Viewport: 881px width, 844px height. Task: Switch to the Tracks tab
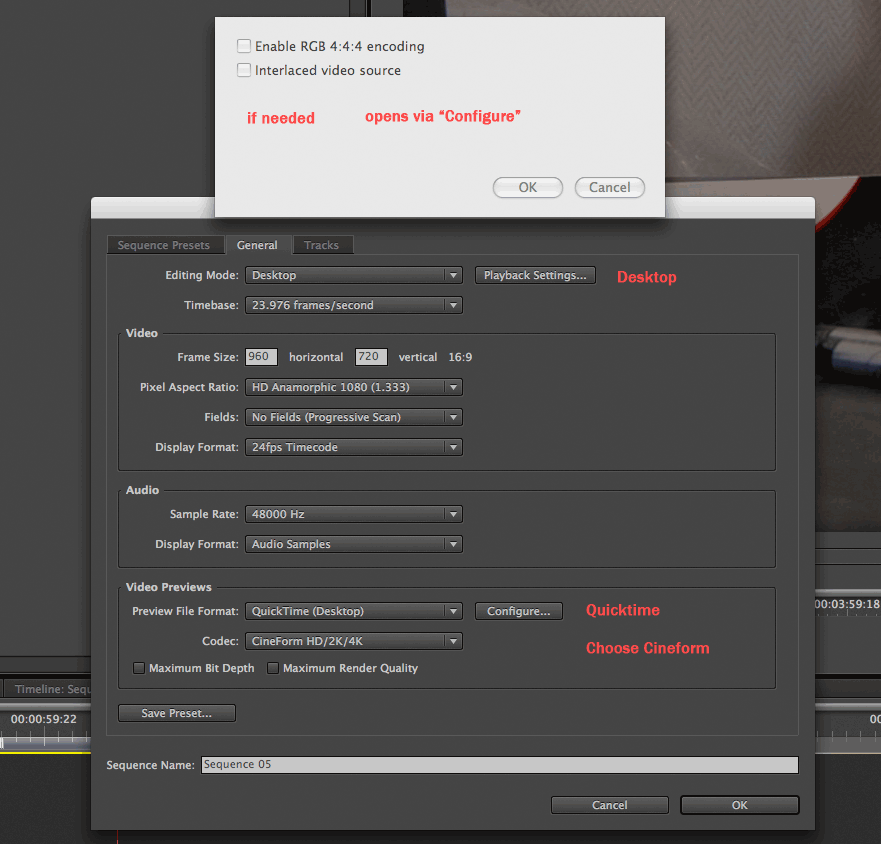click(x=321, y=245)
